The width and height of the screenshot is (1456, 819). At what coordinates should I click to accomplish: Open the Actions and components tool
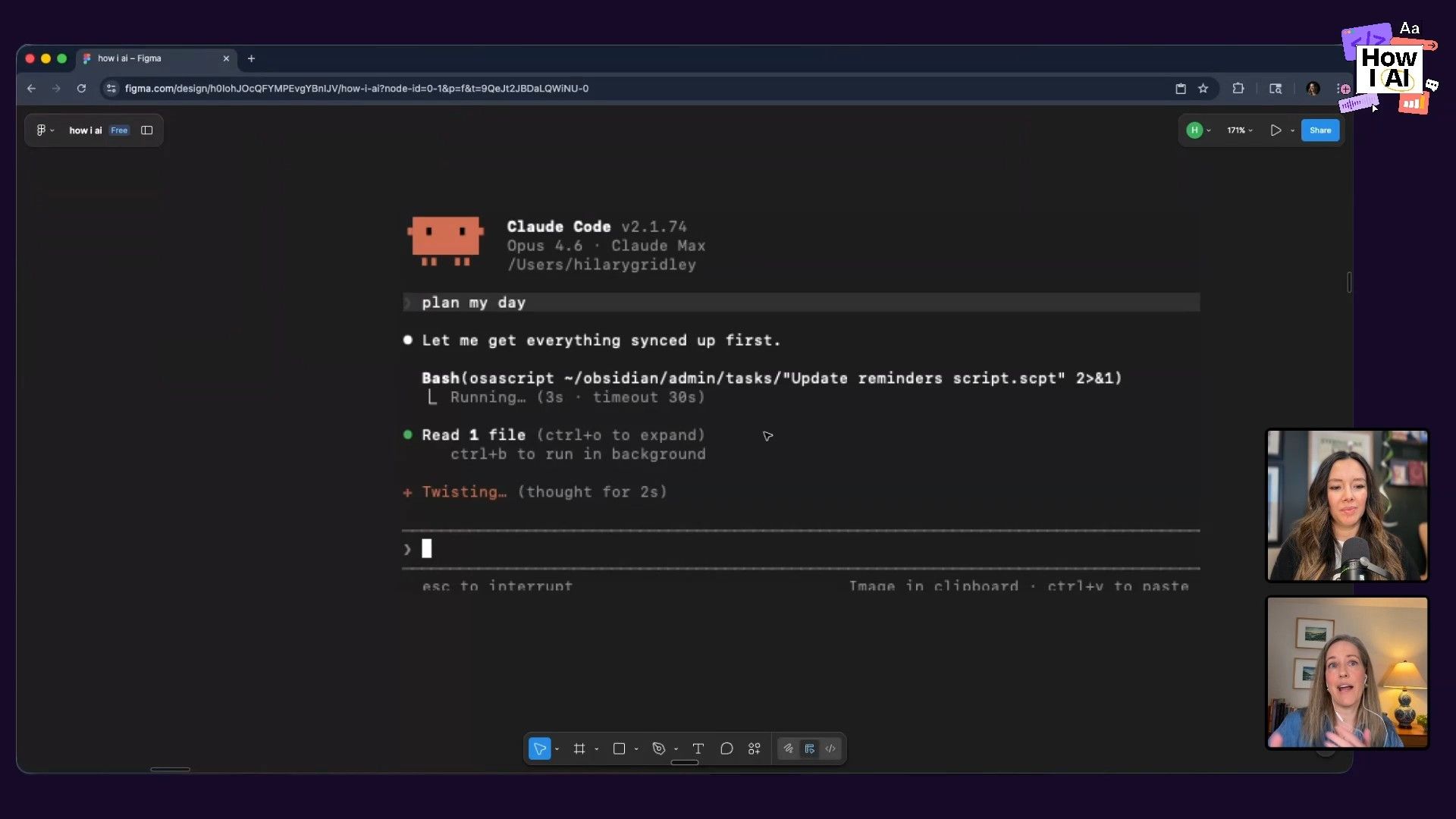[x=755, y=748]
